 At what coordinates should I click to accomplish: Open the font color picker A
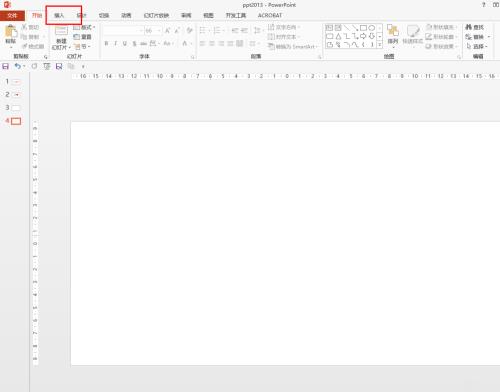pyautogui.click(x=184, y=43)
